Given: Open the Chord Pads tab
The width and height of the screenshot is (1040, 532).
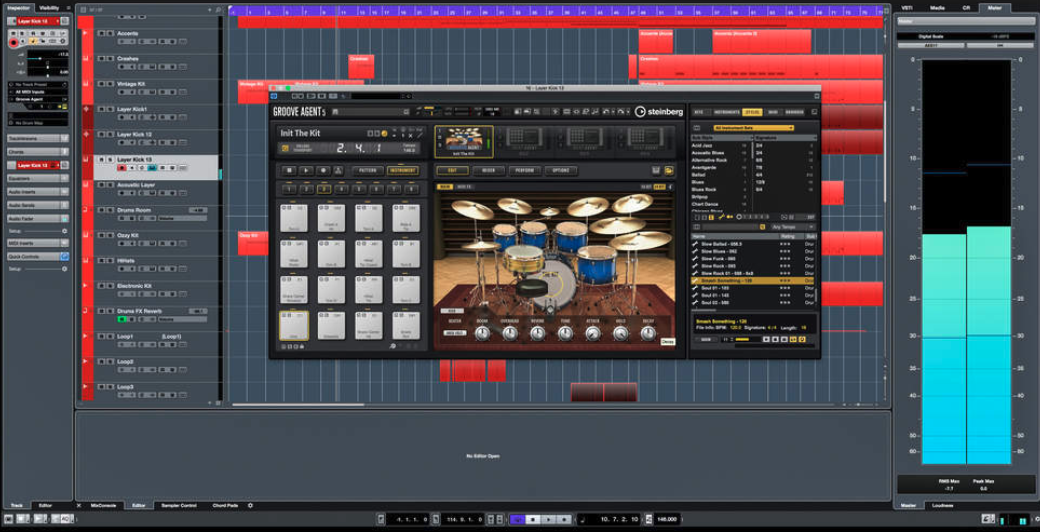Looking at the screenshot, I should 226,505.
